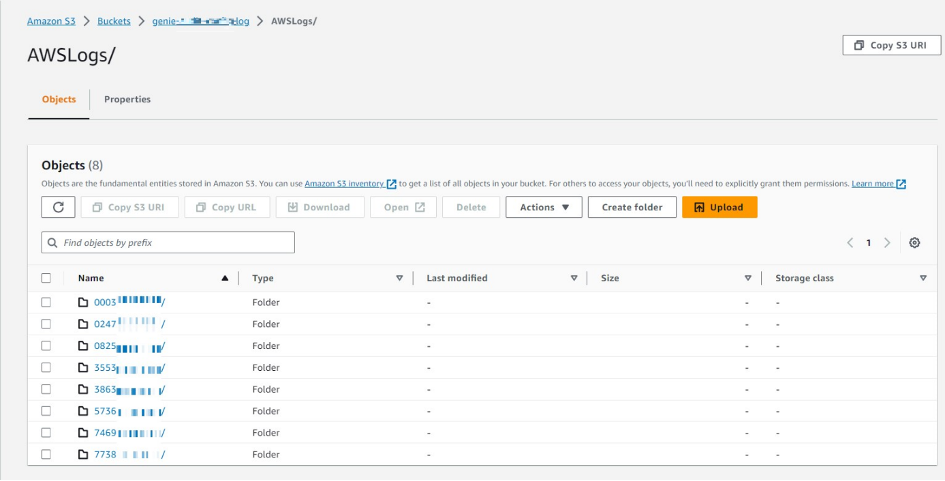
Task: Click the top-right Copy S3 URI button
Action: click(x=891, y=45)
